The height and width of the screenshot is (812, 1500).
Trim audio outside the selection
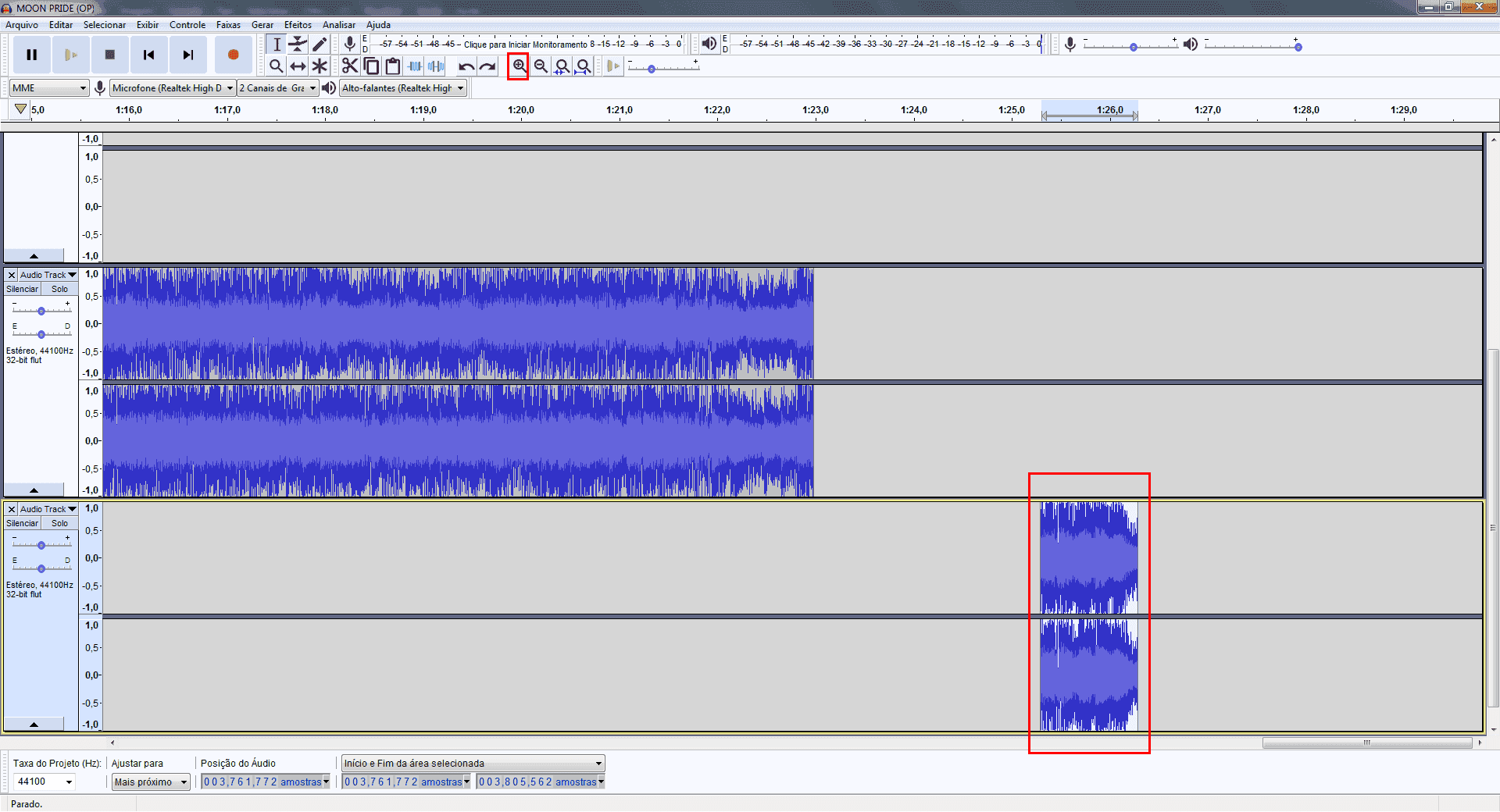(415, 66)
